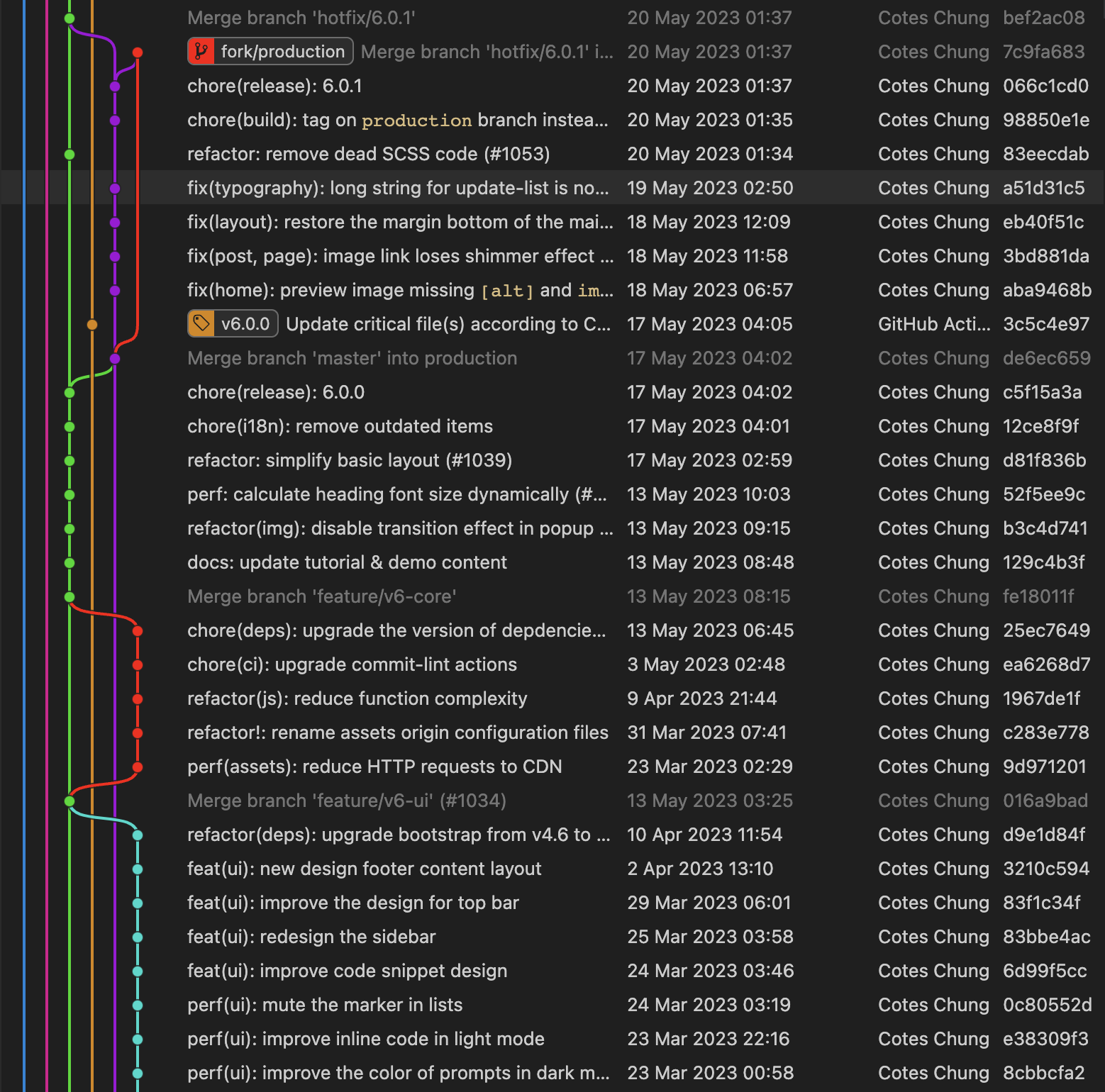Select 'fix(home): preview image missing [alt]' commit

point(552,290)
